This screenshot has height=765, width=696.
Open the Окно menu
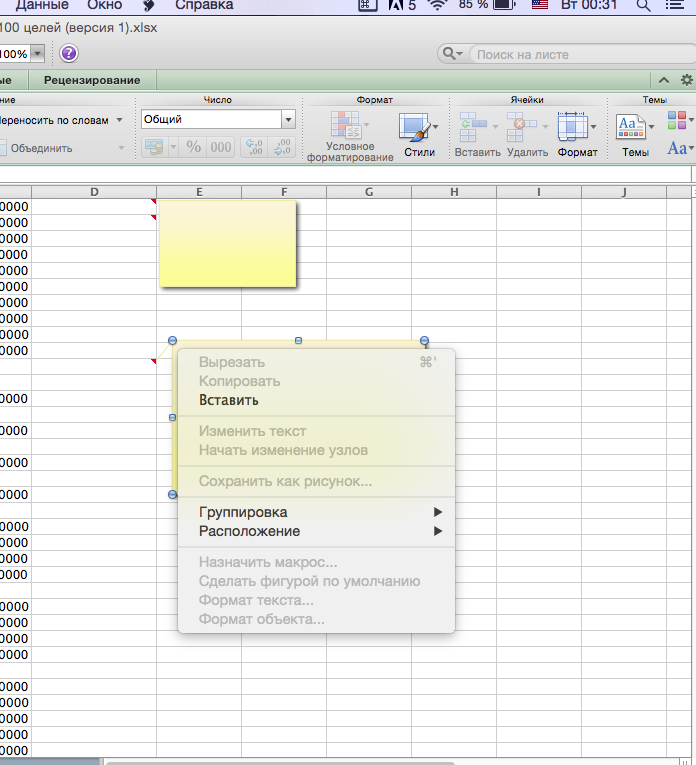(x=104, y=5)
